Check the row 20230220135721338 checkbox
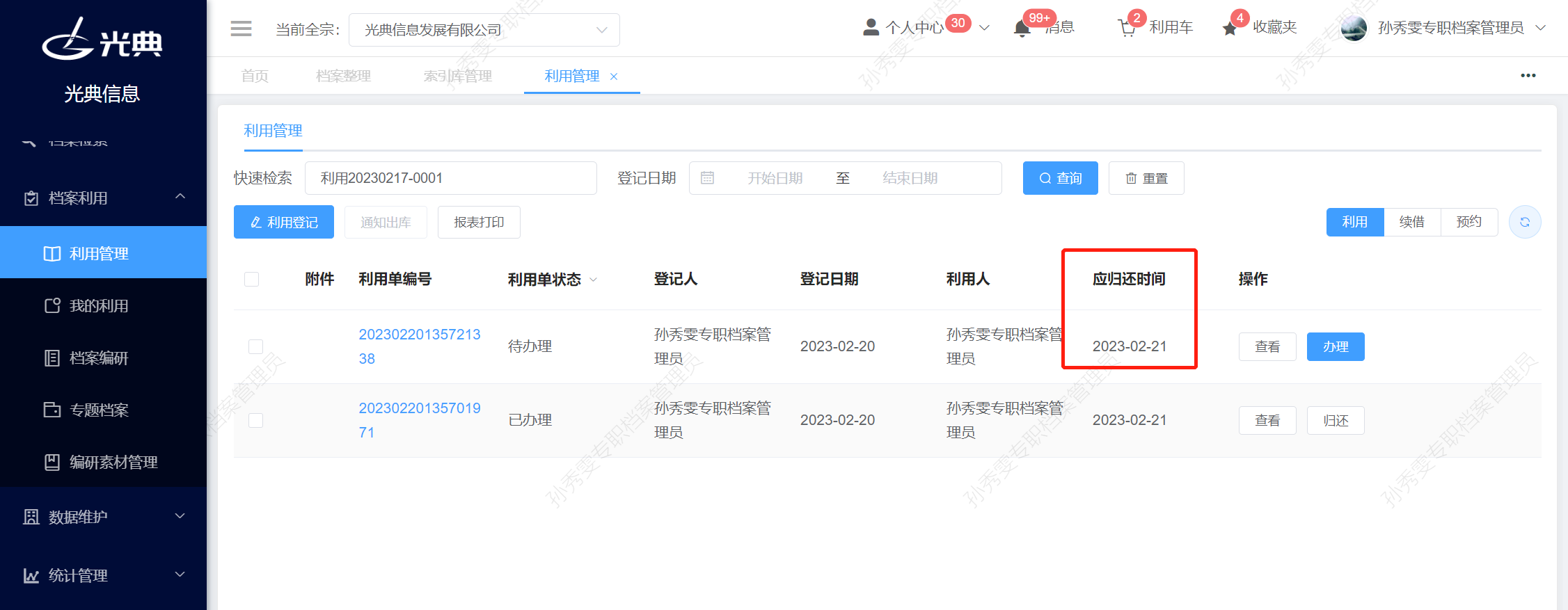The width and height of the screenshot is (1568, 610). tap(256, 346)
